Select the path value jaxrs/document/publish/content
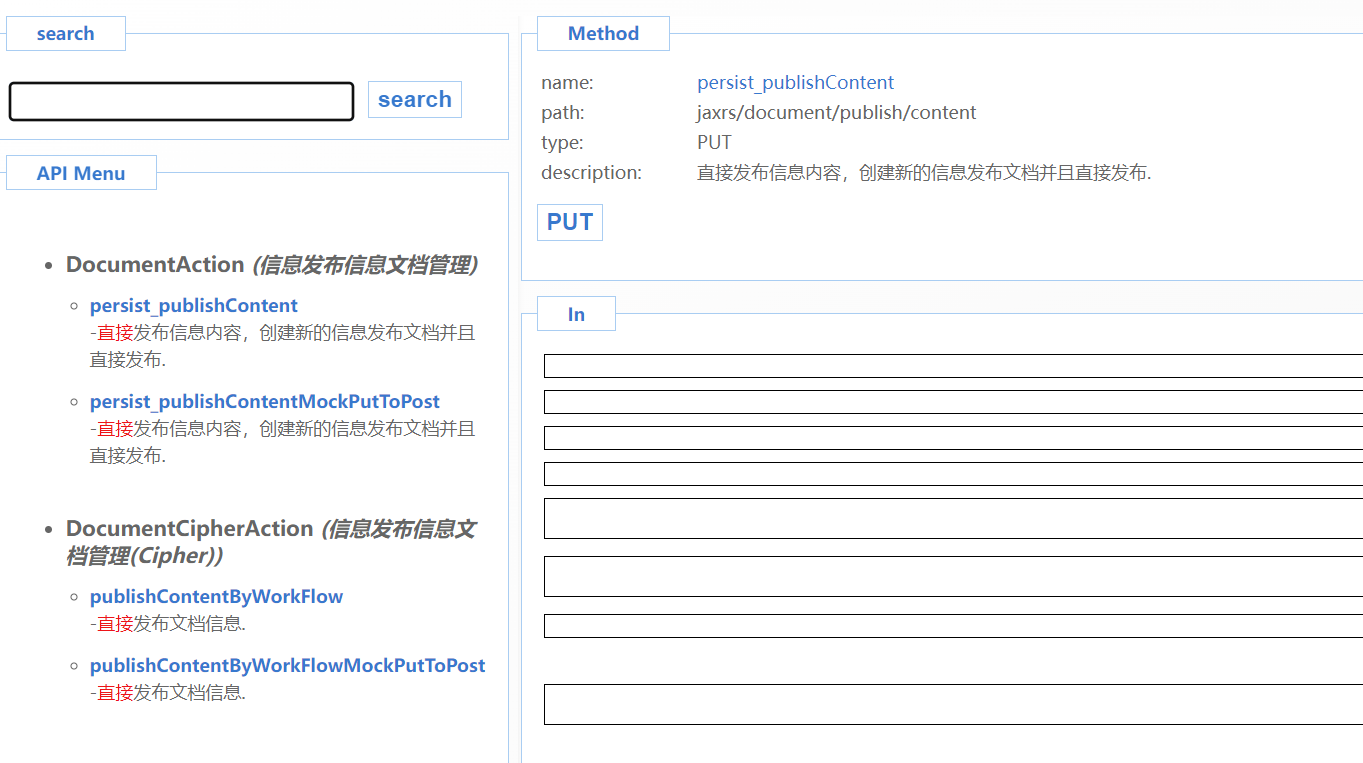The width and height of the screenshot is (1363, 763). click(837, 112)
